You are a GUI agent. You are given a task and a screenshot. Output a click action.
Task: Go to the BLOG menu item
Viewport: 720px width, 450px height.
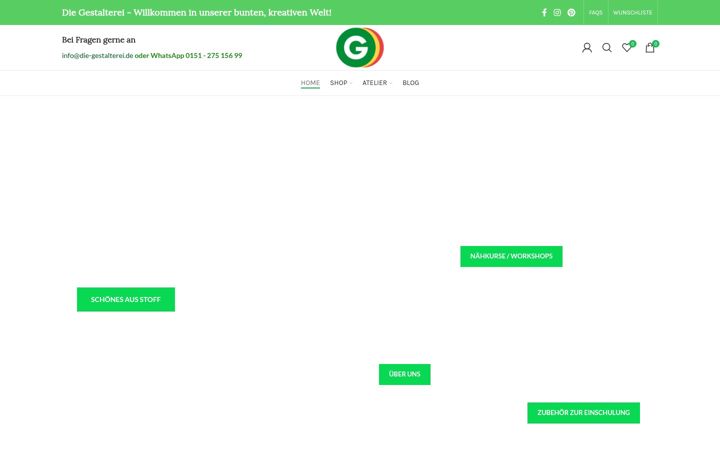[x=411, y=83]
